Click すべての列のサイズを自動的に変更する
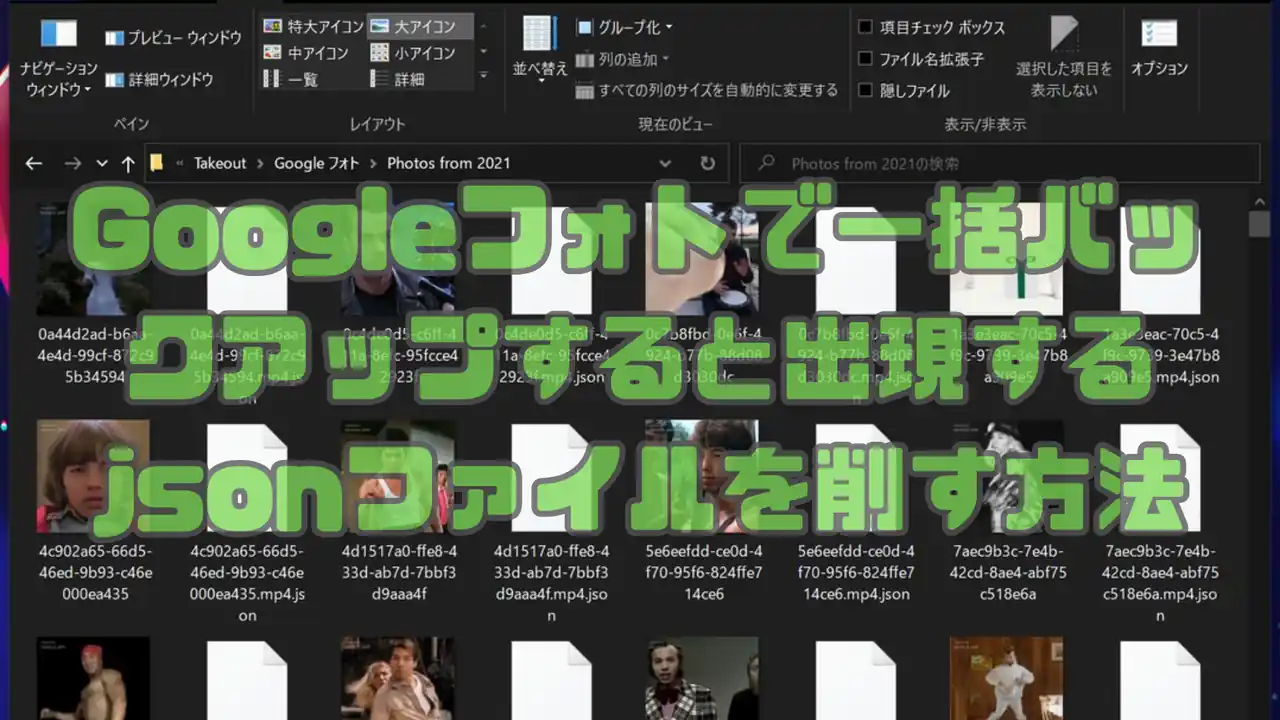The image size is (1280, 720). click(x=707, y=90)
